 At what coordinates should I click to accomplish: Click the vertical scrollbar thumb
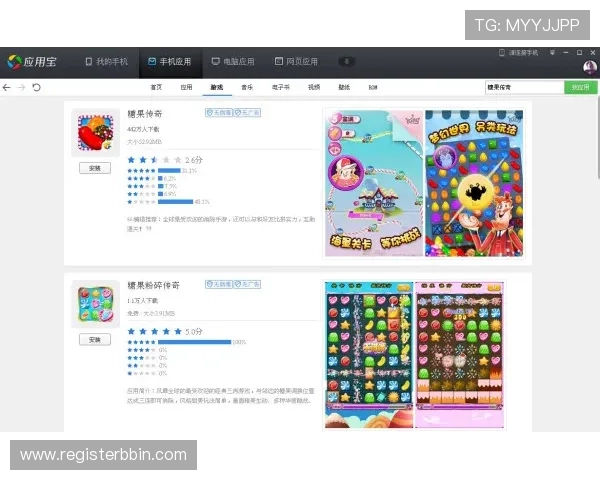tap(598, 138)
